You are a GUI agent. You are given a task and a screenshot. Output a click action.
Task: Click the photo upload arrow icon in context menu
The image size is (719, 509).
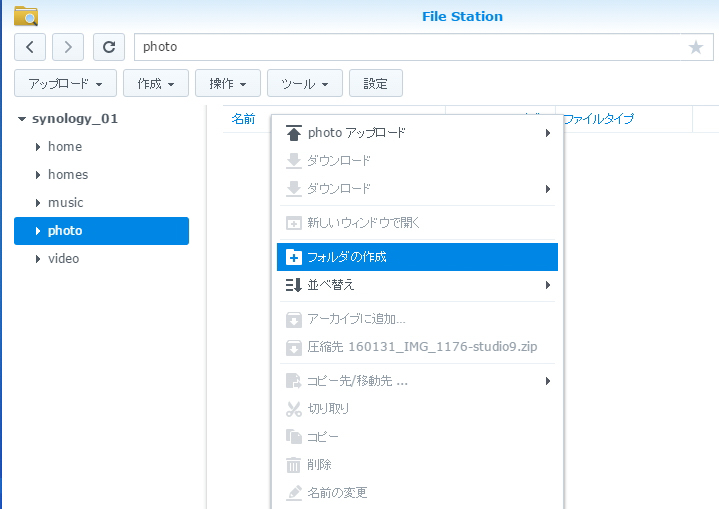(294, 133)
